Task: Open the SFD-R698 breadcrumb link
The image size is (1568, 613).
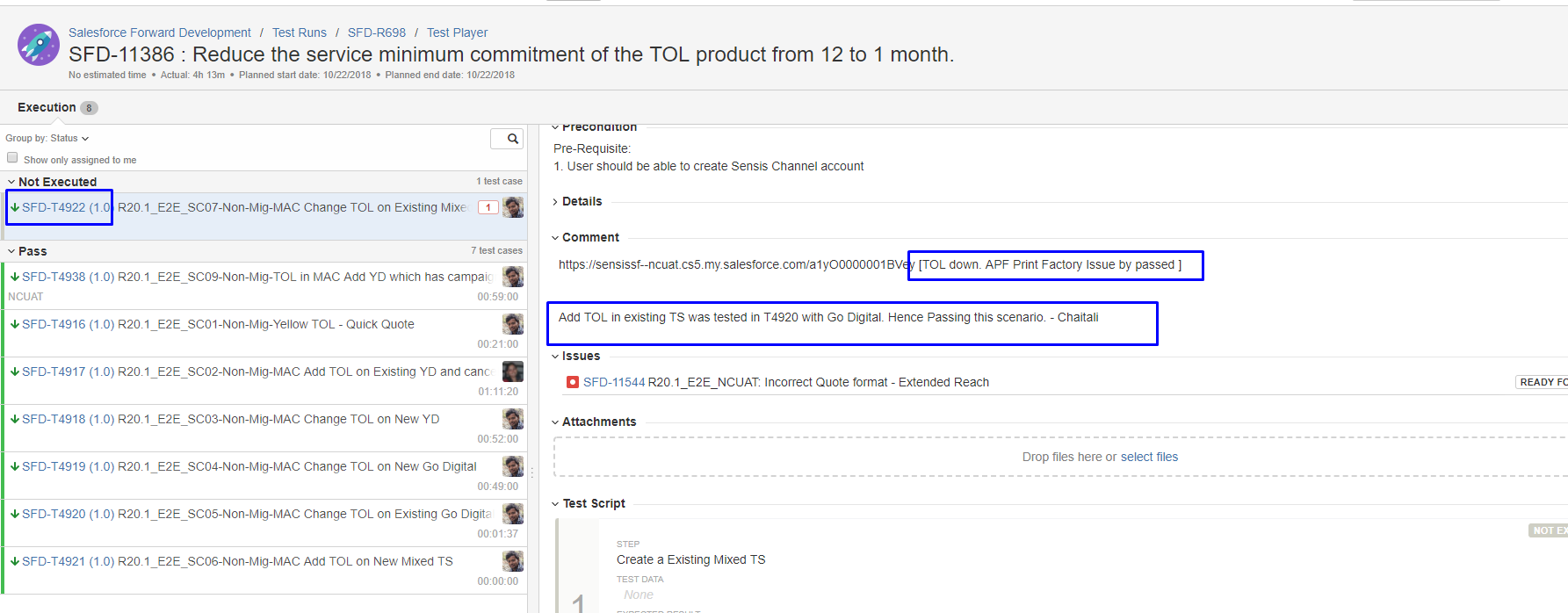Action: point(376,32)
